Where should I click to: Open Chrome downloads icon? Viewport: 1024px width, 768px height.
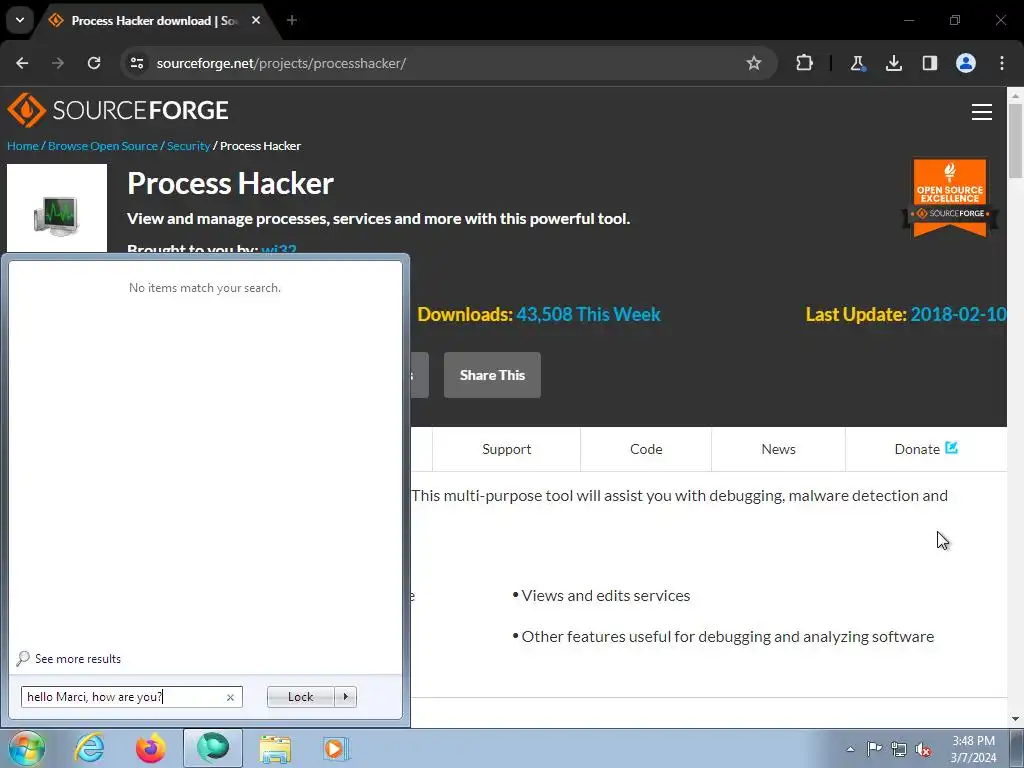(893, 63)
